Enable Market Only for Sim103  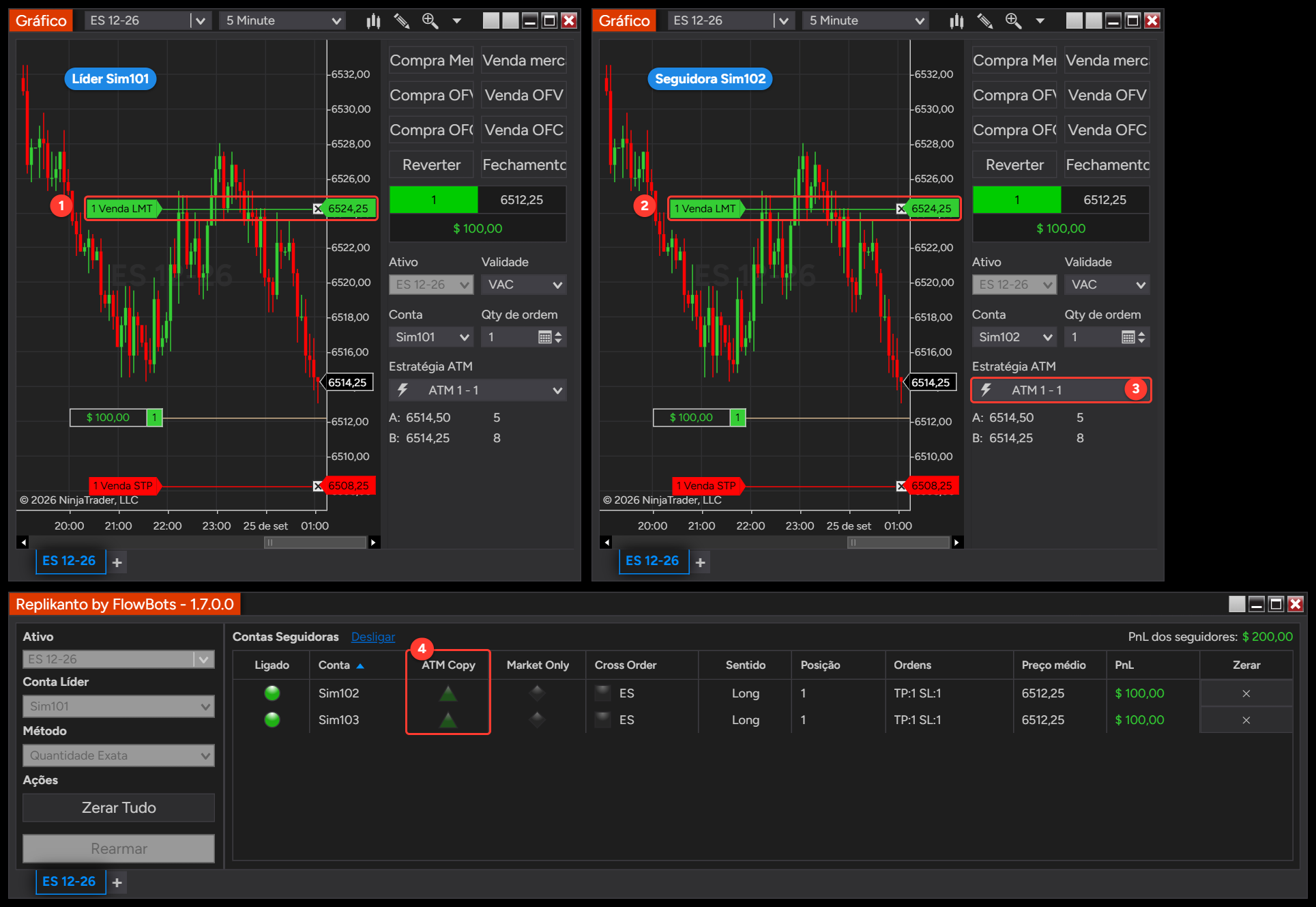pos(538,719)
